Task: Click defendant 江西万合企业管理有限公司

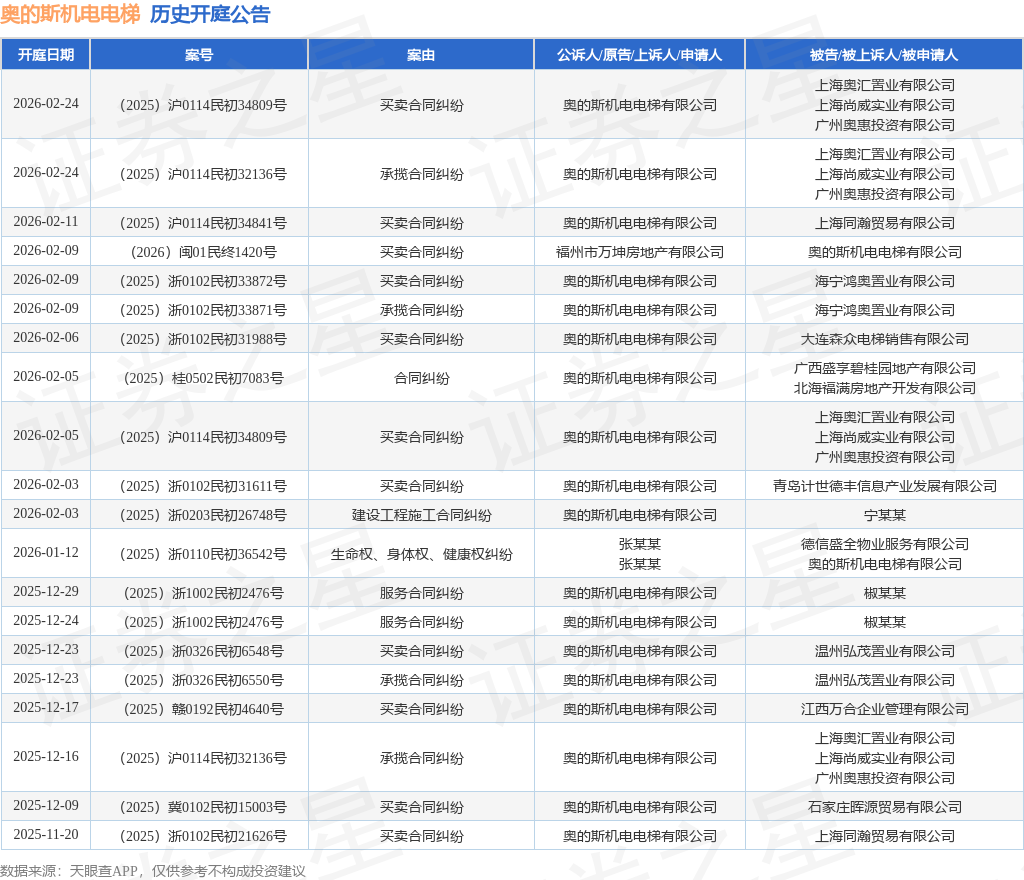Action: [x=884, y=709]
